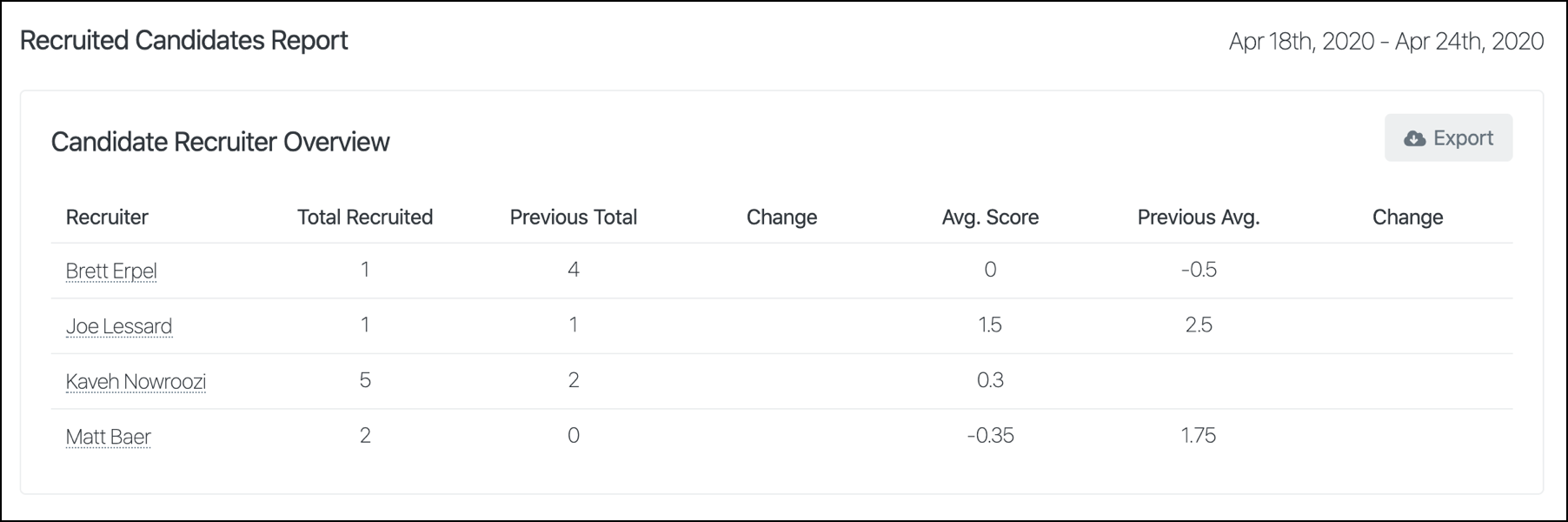Click the Export button

pyautogui.click(x=1448, y=137)
